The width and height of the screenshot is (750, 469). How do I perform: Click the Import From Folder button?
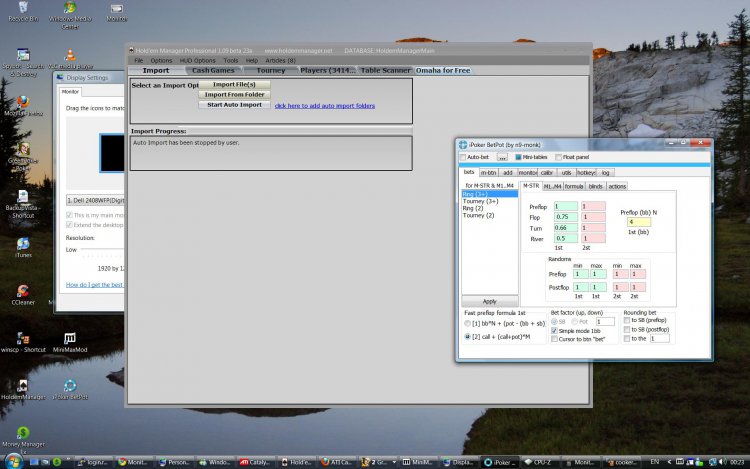pos(234,95)
